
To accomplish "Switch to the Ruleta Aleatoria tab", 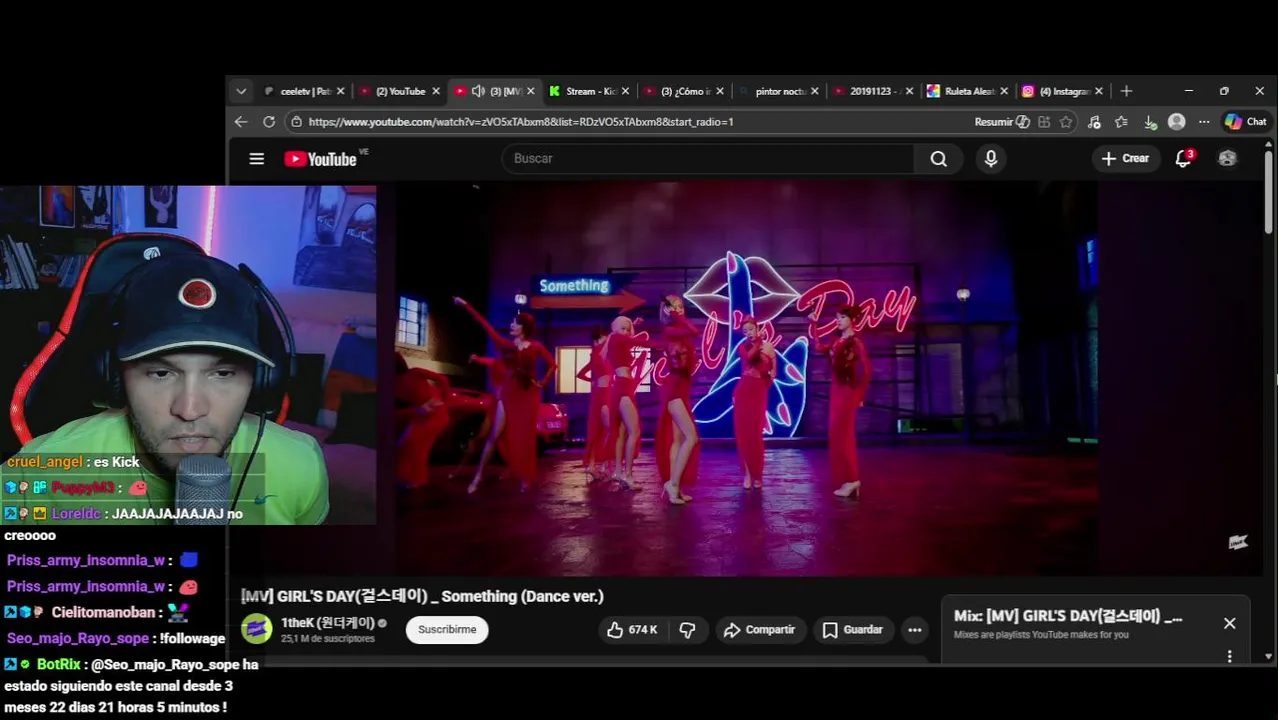I will (x=968, y=91).
